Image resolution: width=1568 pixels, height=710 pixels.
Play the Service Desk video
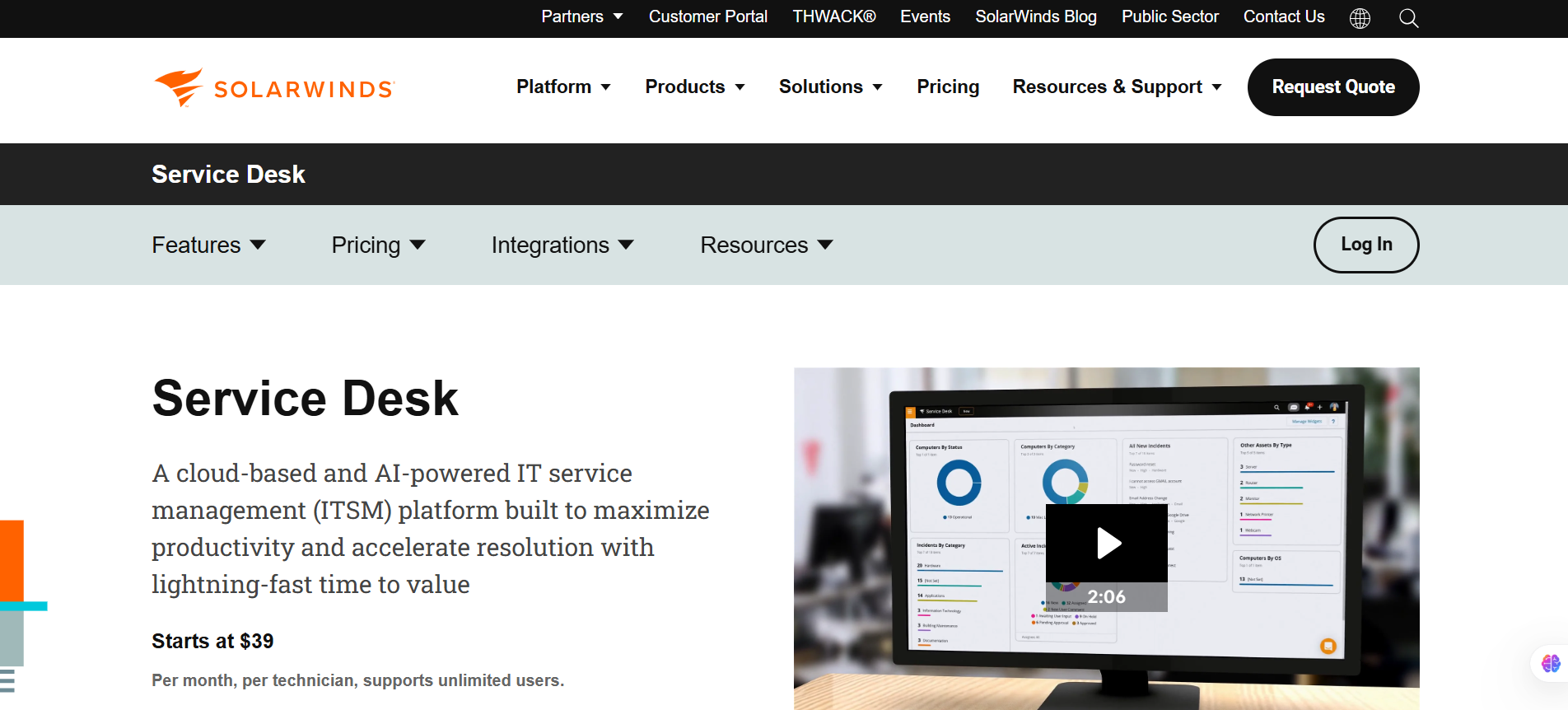(1107, 544)
